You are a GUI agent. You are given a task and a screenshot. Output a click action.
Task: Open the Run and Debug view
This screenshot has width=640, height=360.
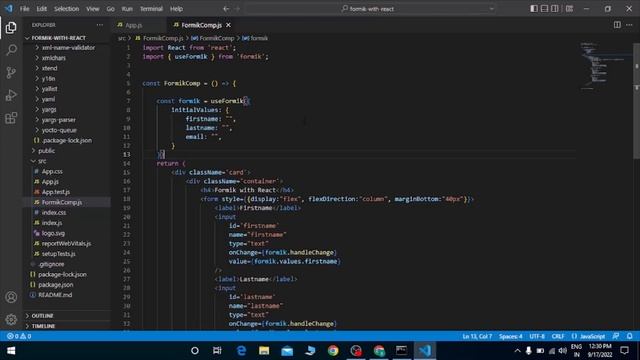[x=11, y=96]
